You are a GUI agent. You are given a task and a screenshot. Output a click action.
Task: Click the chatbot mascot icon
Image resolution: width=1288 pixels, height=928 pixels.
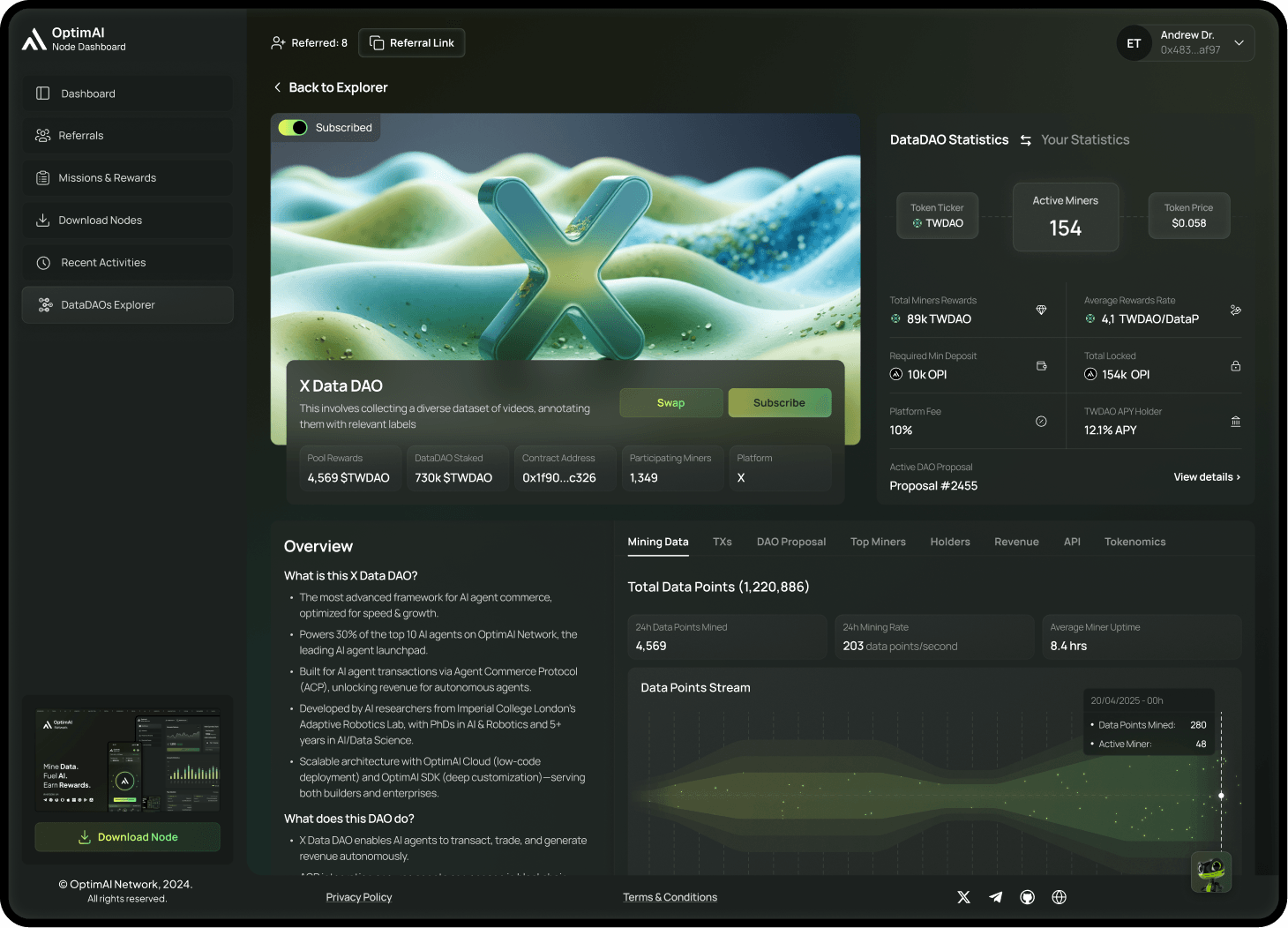point(1211,872)
